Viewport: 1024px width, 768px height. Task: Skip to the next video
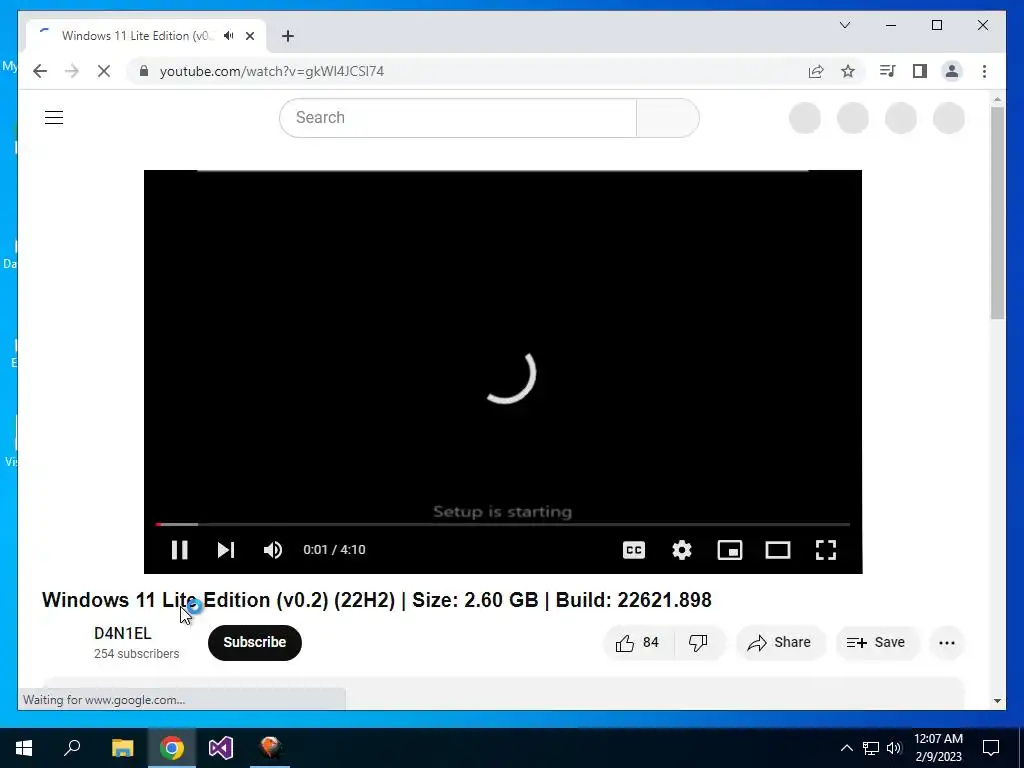[x=226, y=550]
